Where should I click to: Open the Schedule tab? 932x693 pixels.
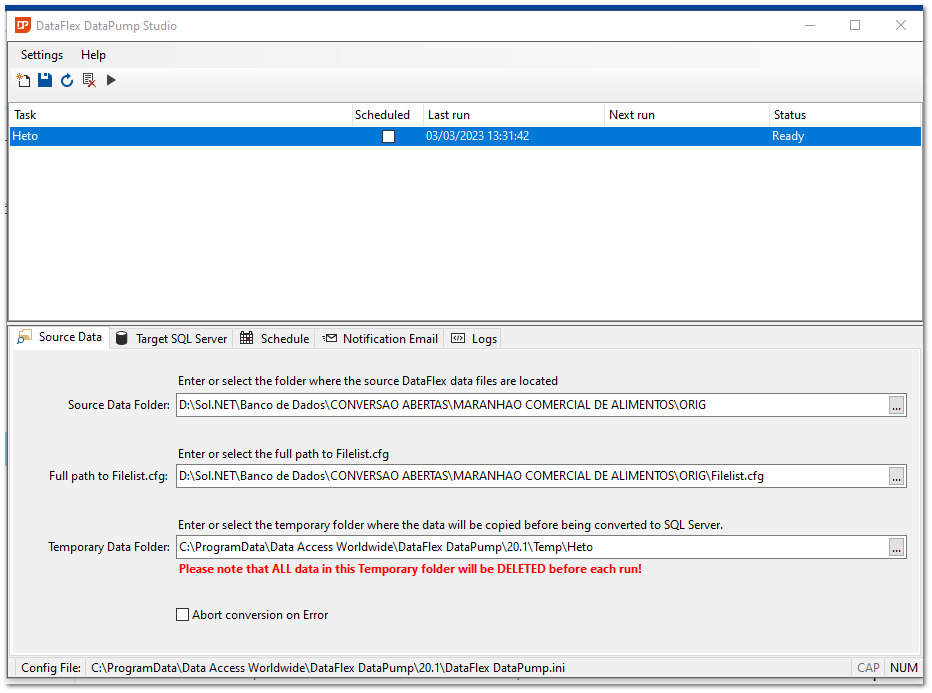point(275,339)
